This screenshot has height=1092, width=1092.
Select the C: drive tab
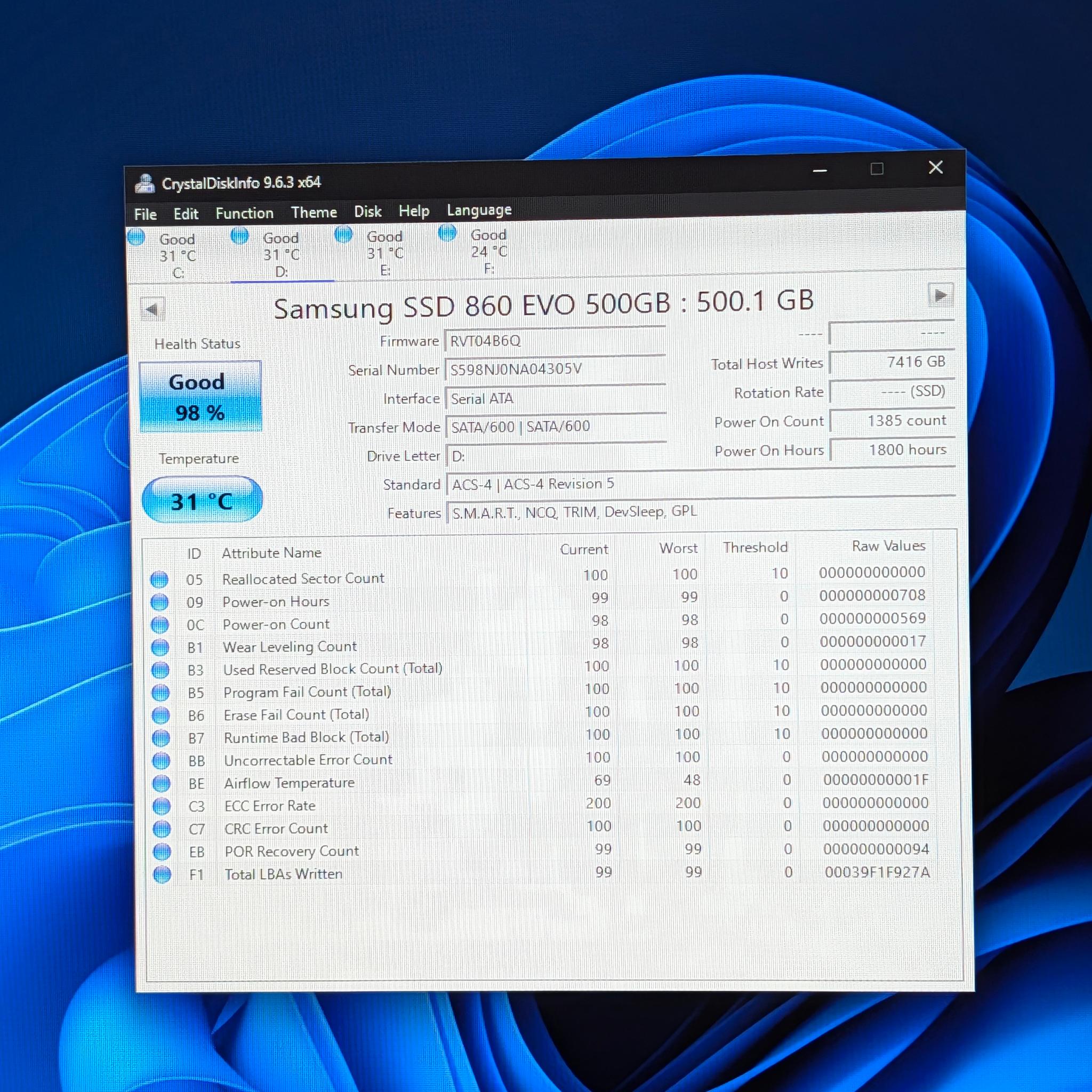point(177,255)
